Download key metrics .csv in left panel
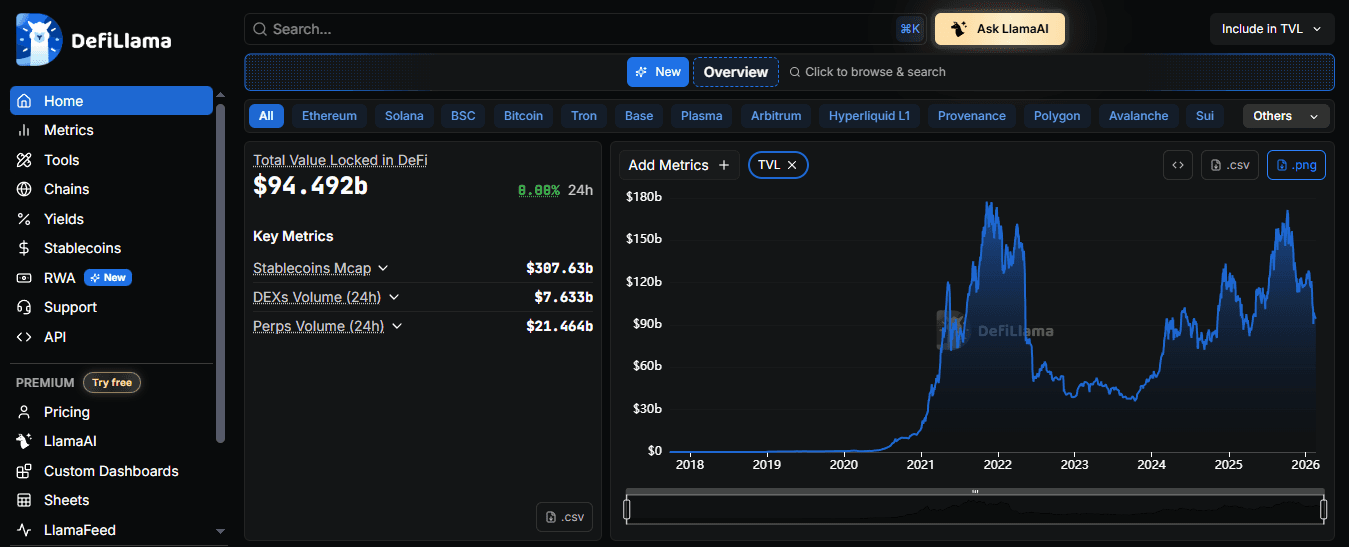 click(564, 517)
